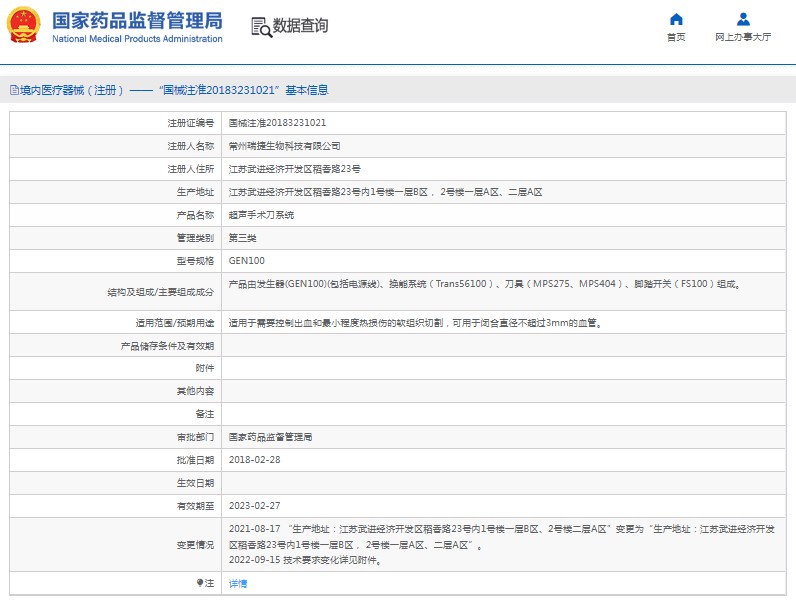796x604 pixels.
Task: Click the 注册人住所 row label
Action: [x=191, y=169]
